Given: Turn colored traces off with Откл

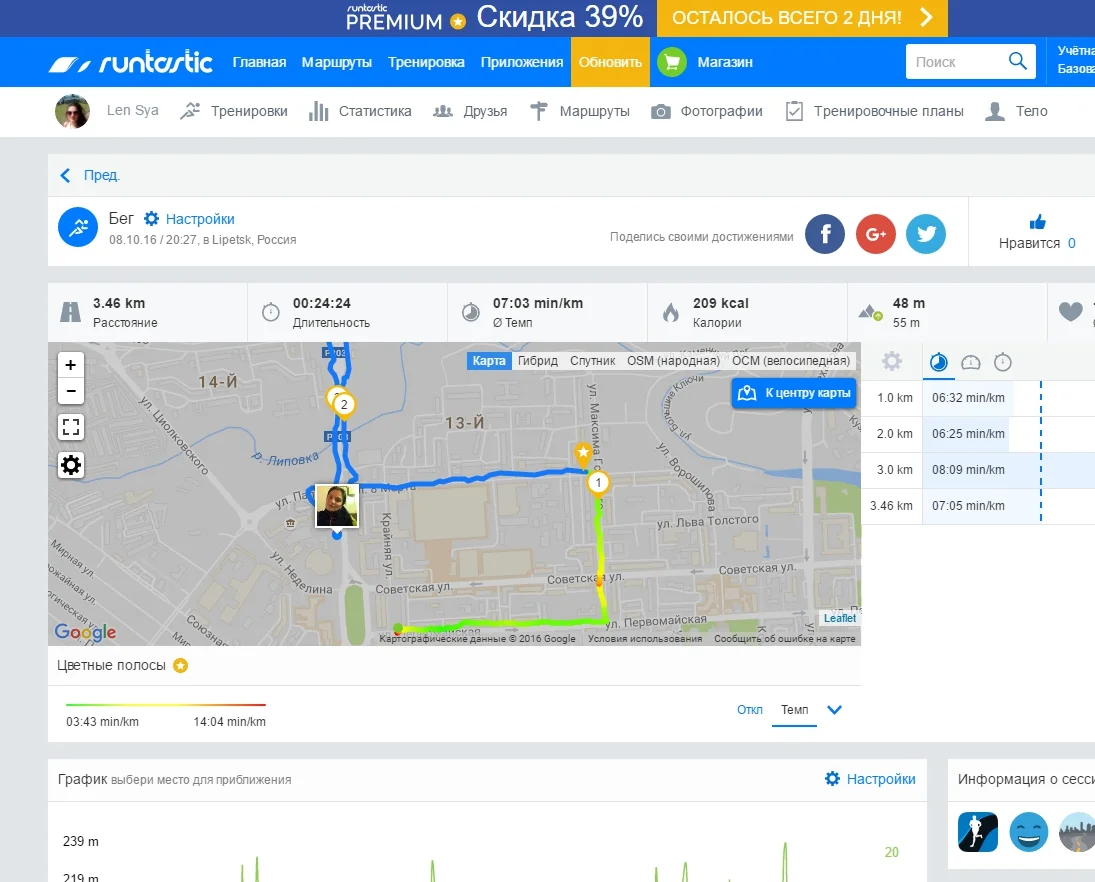Looking at the screenshot, I should coord(749,710).
